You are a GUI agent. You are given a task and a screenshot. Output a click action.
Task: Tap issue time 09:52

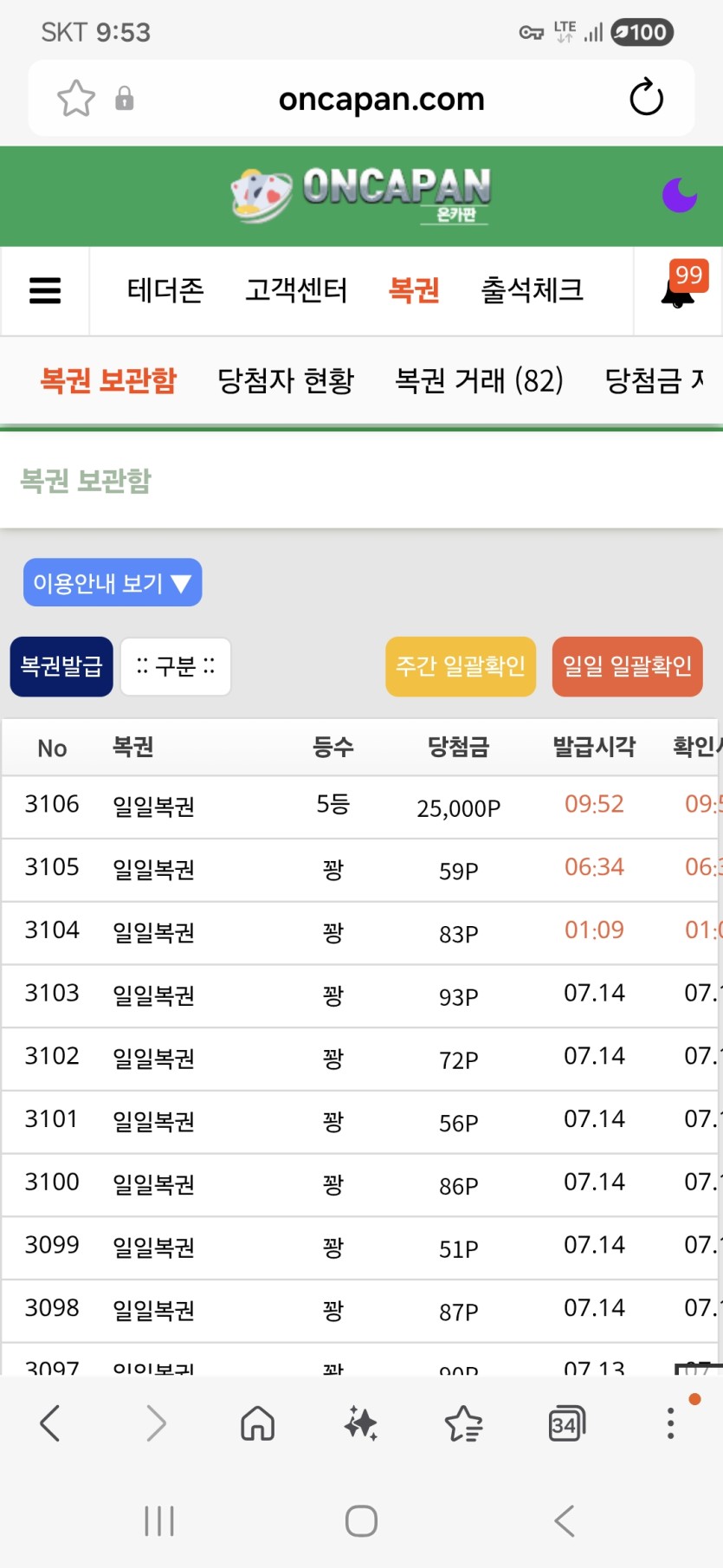[x=594, y=805]
